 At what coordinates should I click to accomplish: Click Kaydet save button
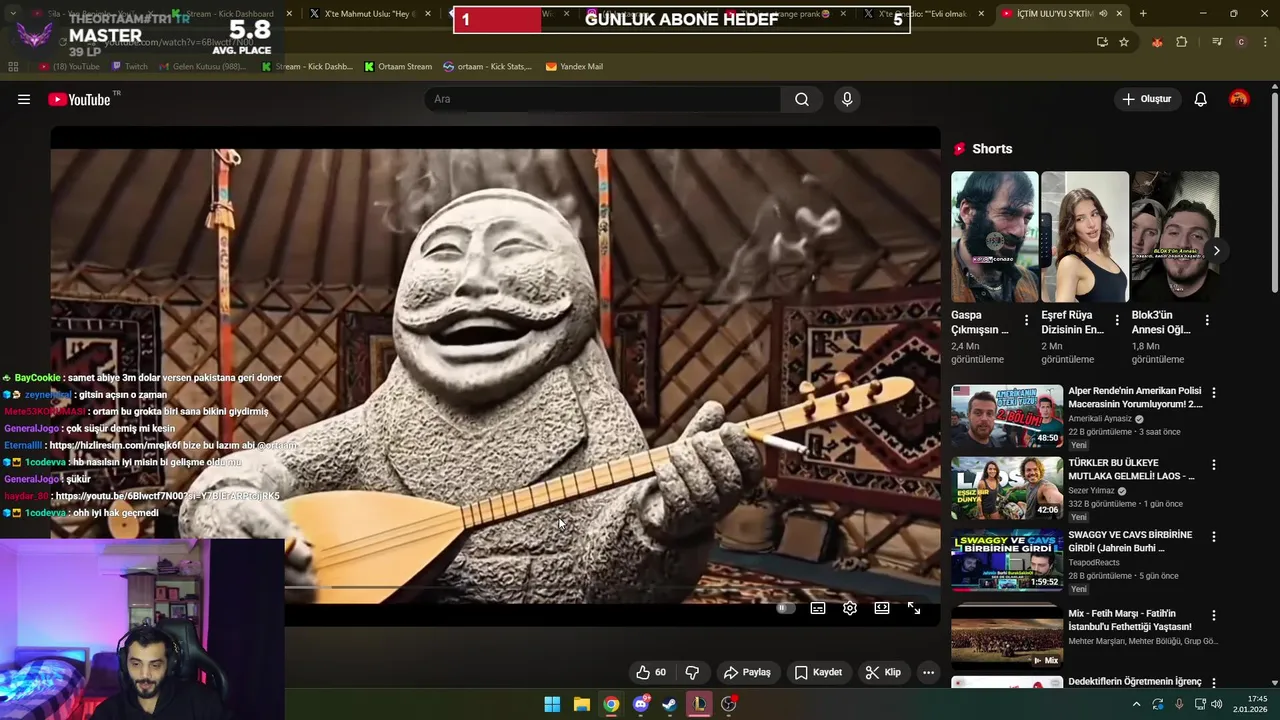point(818,672)
